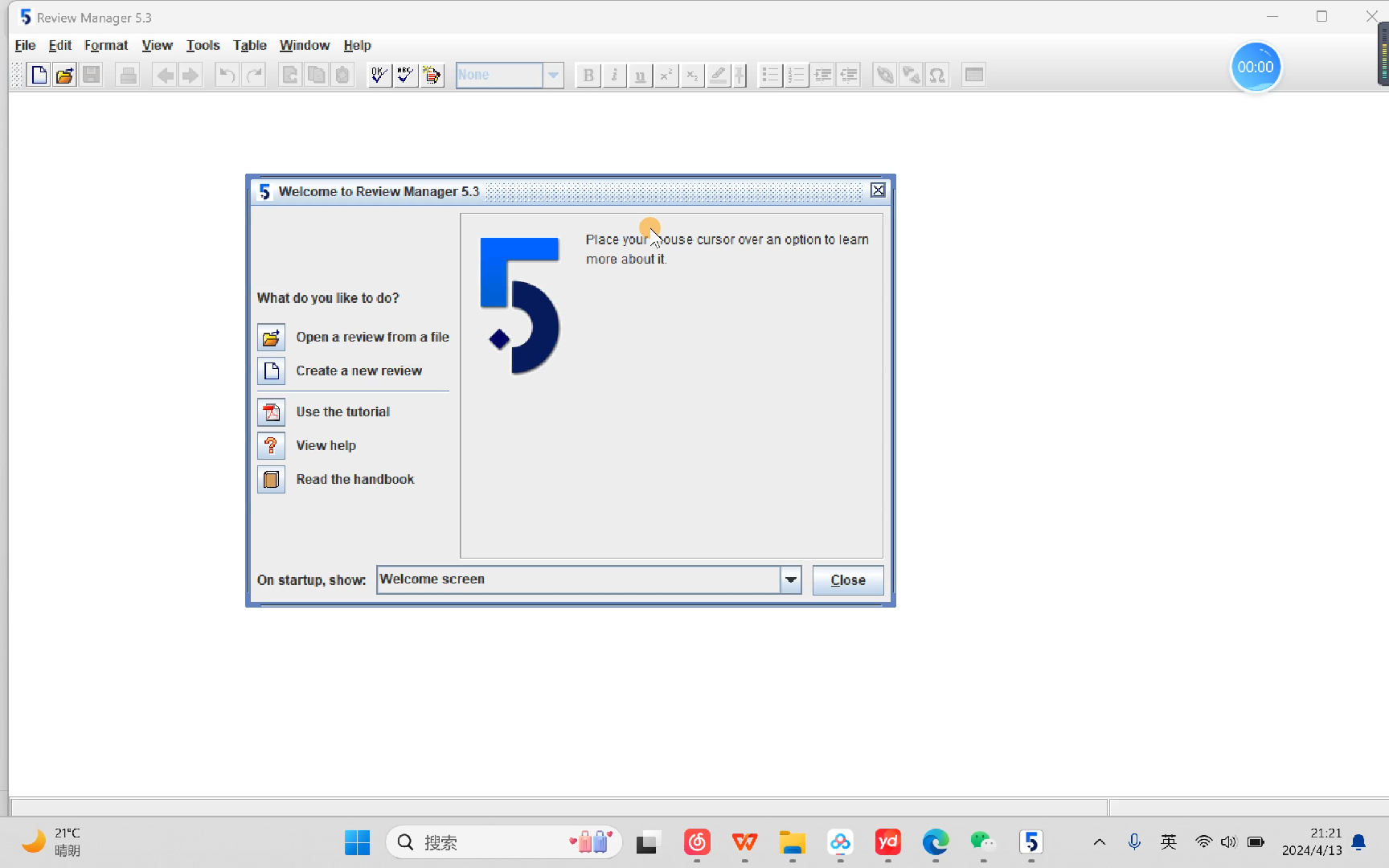Image resolution: width=1389 pixels, height=868 pixels.
Task: Click the Omega special character icon
Action: point(937,75)
